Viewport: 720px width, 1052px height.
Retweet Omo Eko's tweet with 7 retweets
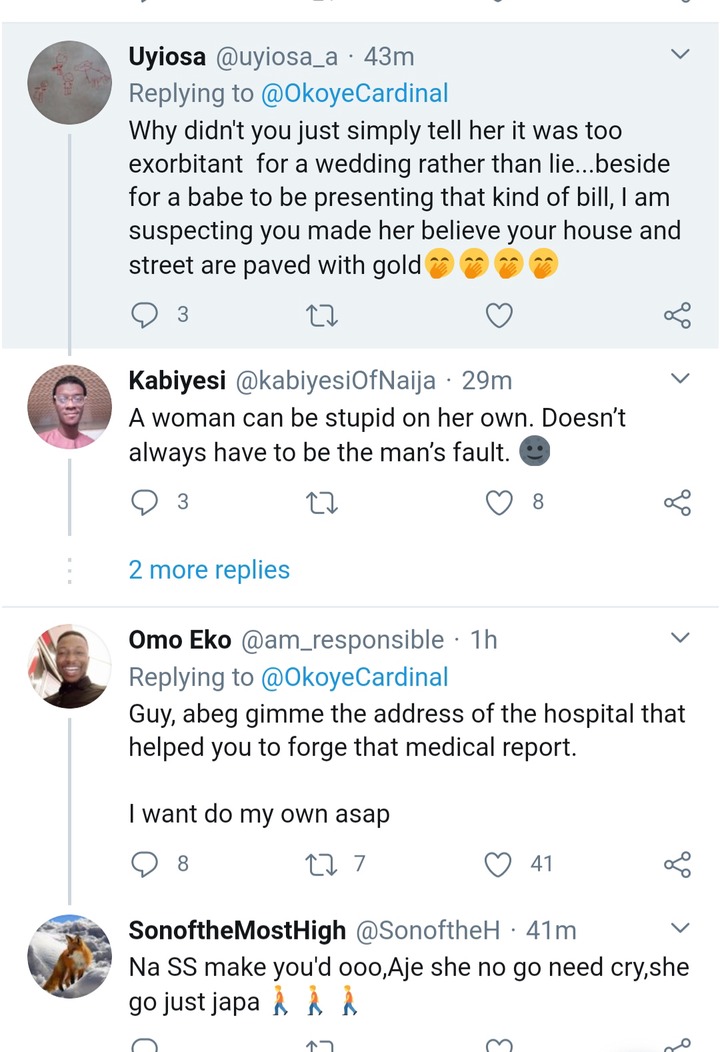[x=322, y=863]
